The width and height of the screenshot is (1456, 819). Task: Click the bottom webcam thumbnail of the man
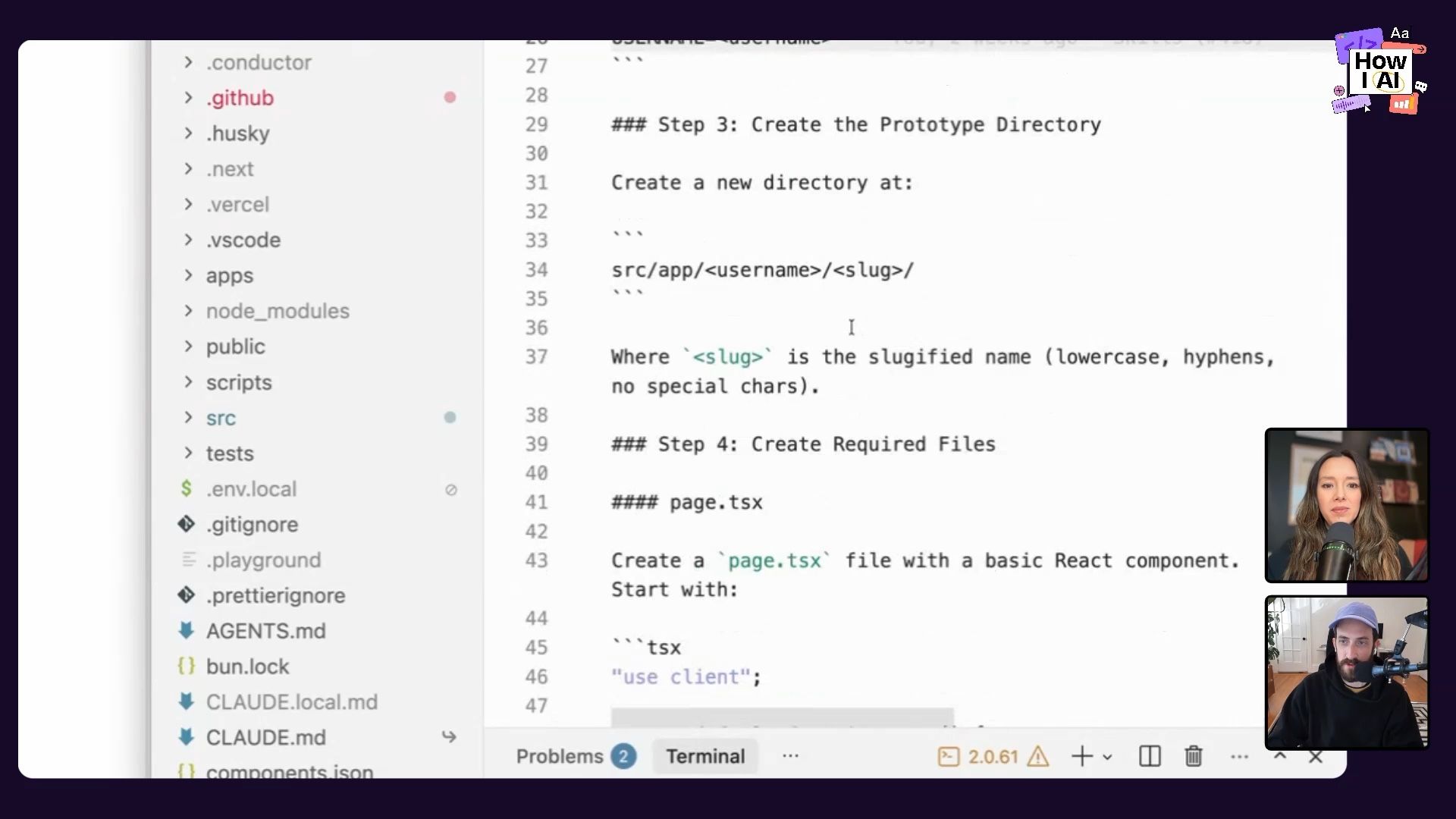point(1347,673)
